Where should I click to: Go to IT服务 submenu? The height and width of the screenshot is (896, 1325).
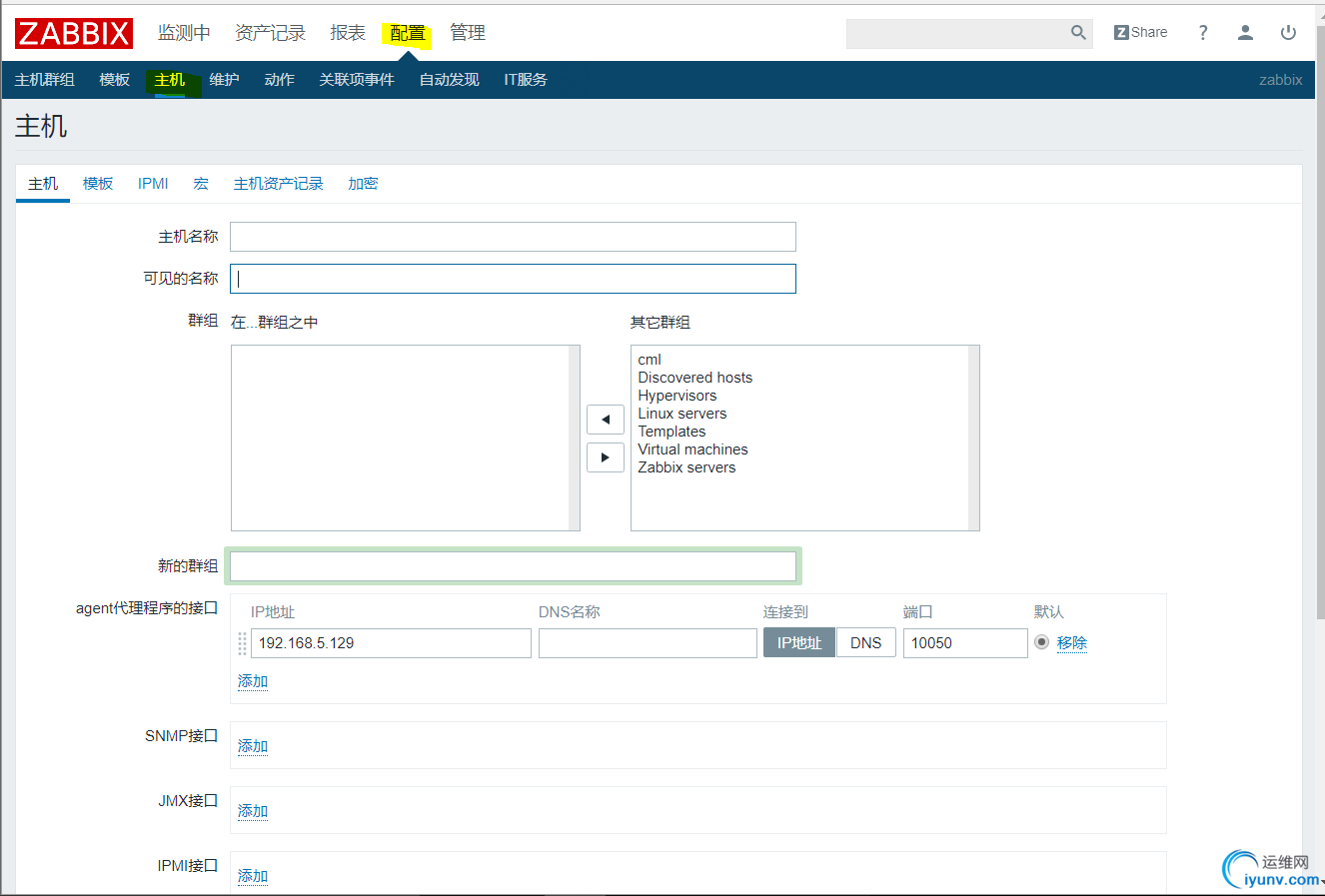pyautogui.click(x=526, y=80)
